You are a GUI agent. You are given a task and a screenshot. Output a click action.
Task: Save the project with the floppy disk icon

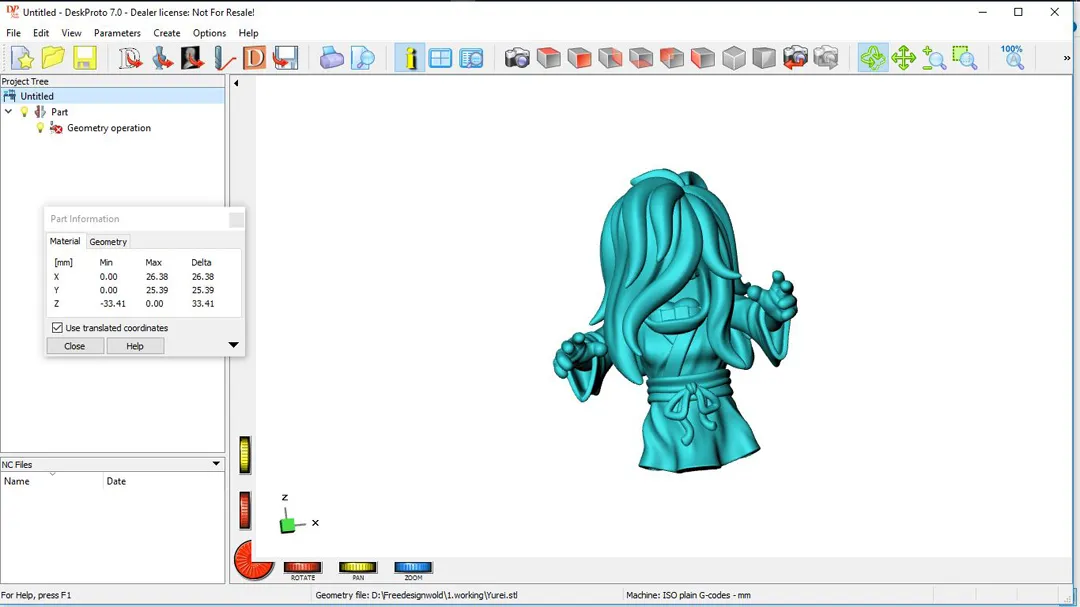tap(85, 58)
